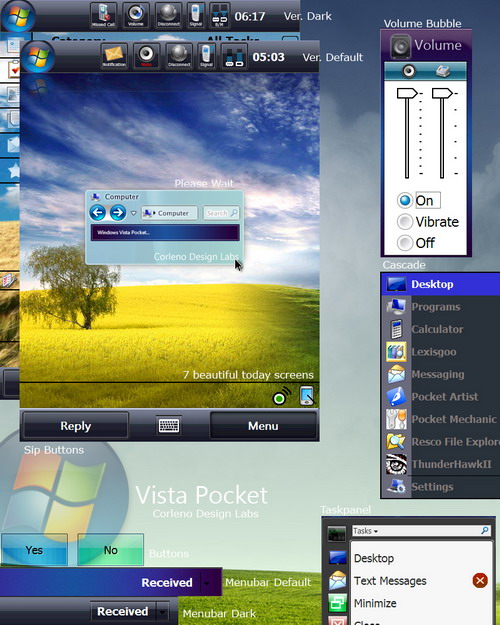The width and height of the screenshot is (500, 625).
Task: Click speaker icon in Volume bubble header
Action: pyautogui.click(x=400, y=46)
